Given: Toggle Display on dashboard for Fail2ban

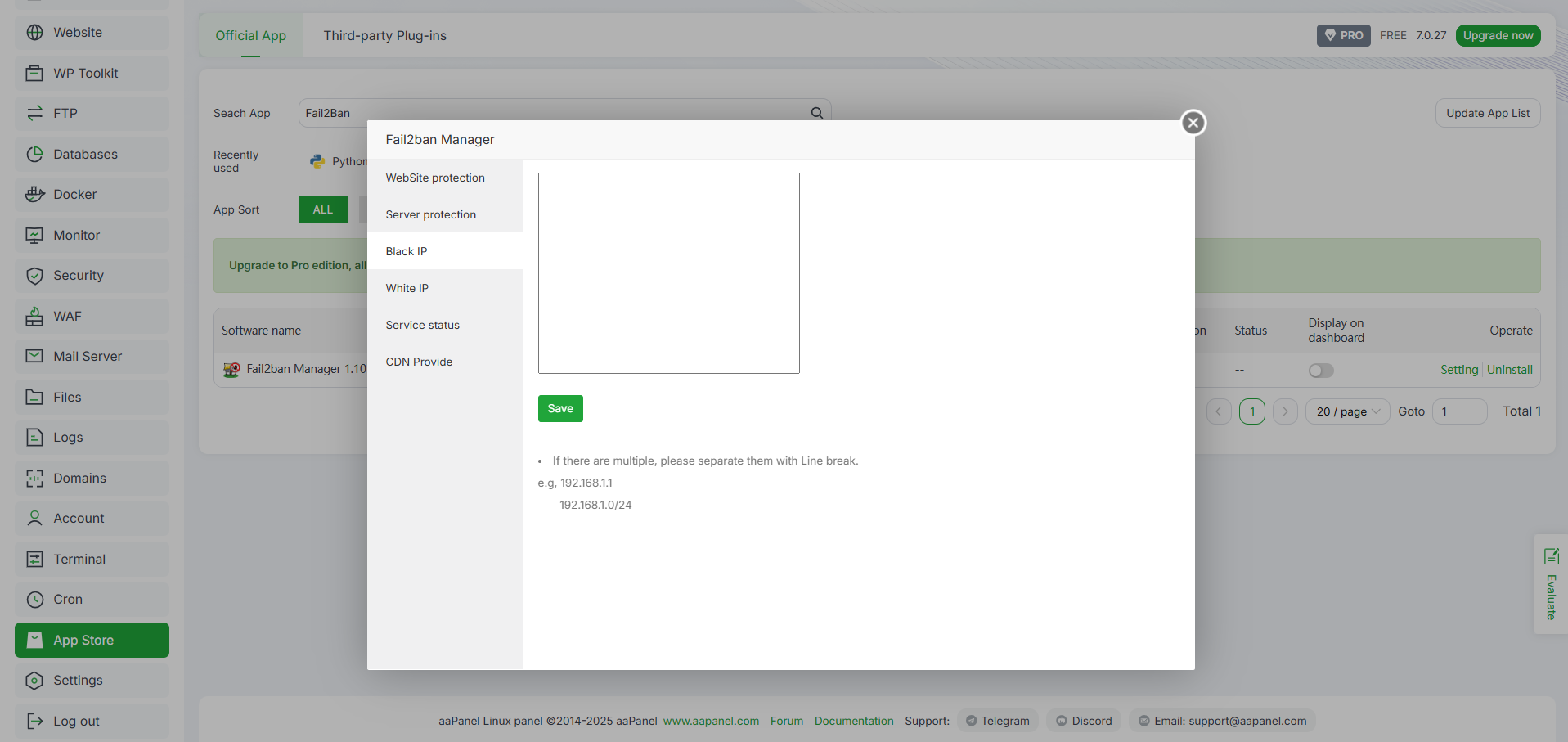Looking at the screenshot, I should pos(1321,371).
